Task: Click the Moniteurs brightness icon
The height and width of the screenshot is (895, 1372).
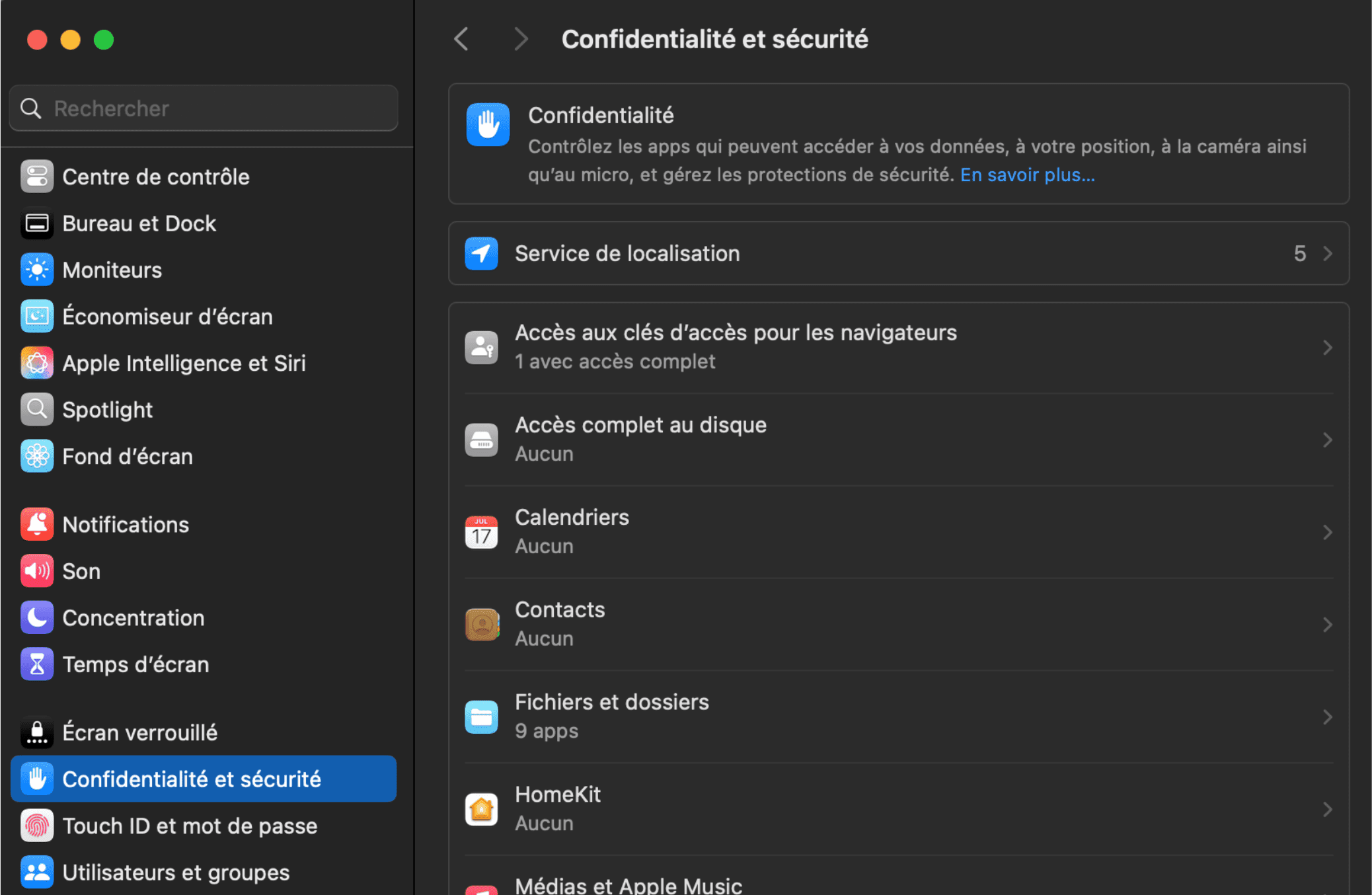Action: (37, 270)
